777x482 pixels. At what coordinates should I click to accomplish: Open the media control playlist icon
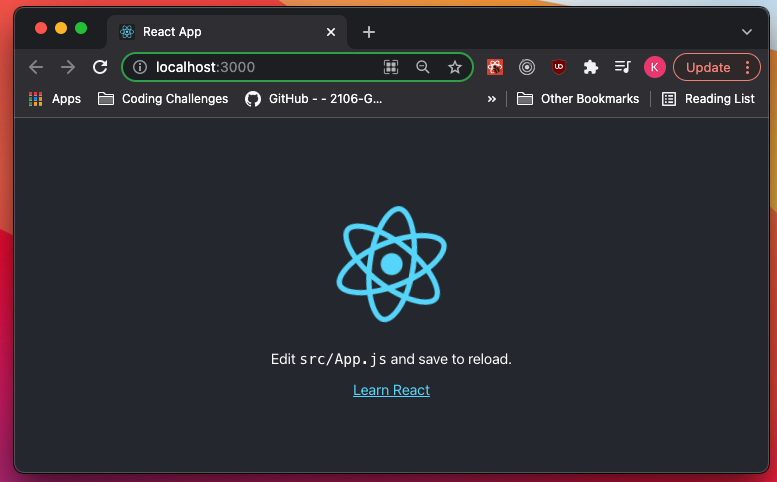[622, 67]
